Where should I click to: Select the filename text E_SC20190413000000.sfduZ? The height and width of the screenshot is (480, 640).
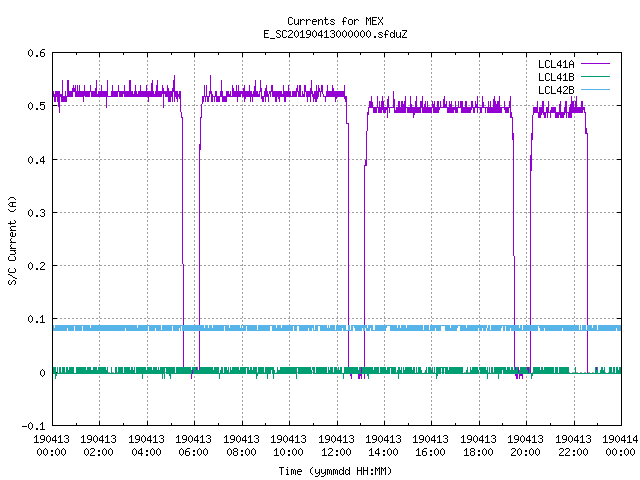[335, 34]
